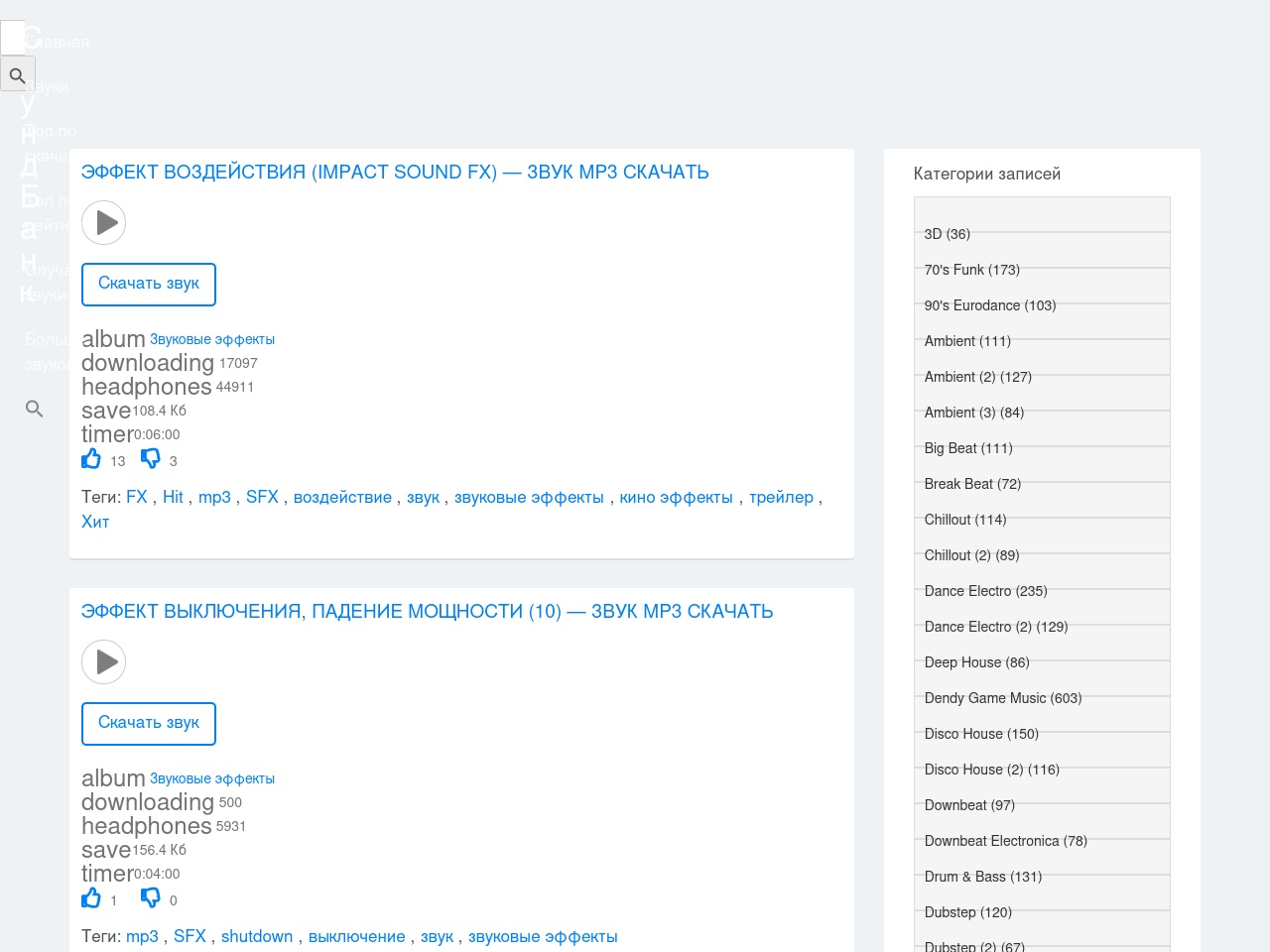Viewport: 1270px width, 952px height.
Task: Select the Big Beat category
Action: (x=968, y=448)
